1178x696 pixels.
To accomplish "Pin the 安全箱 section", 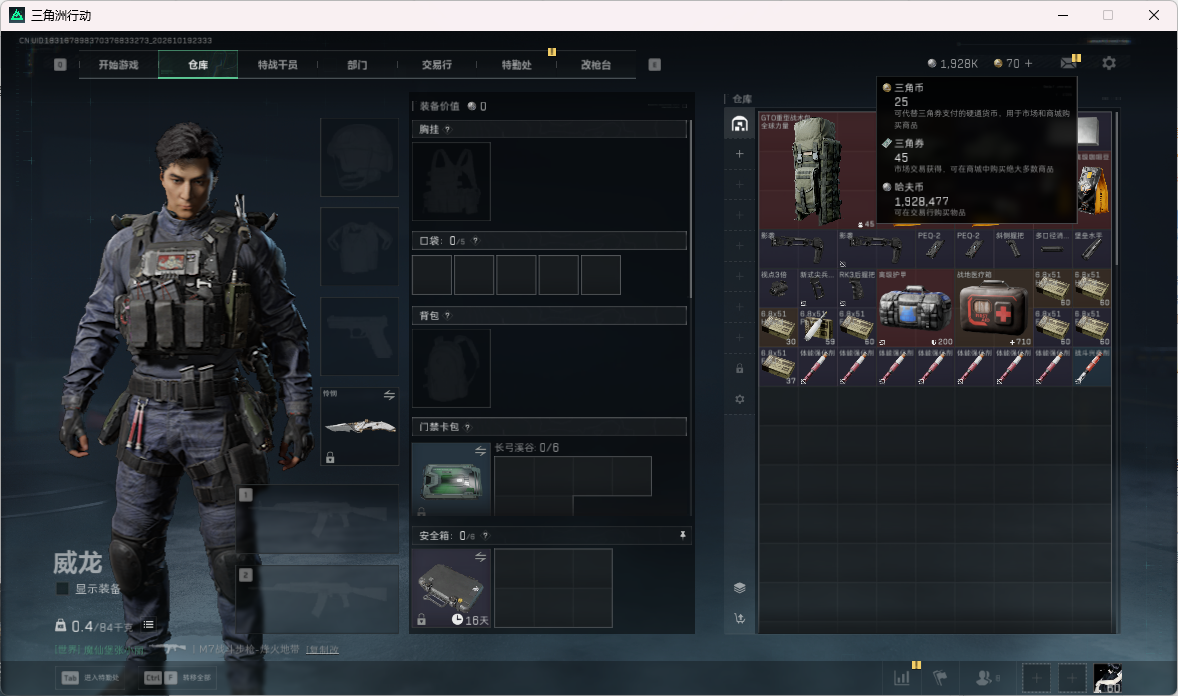I will [x=682, y=535].
